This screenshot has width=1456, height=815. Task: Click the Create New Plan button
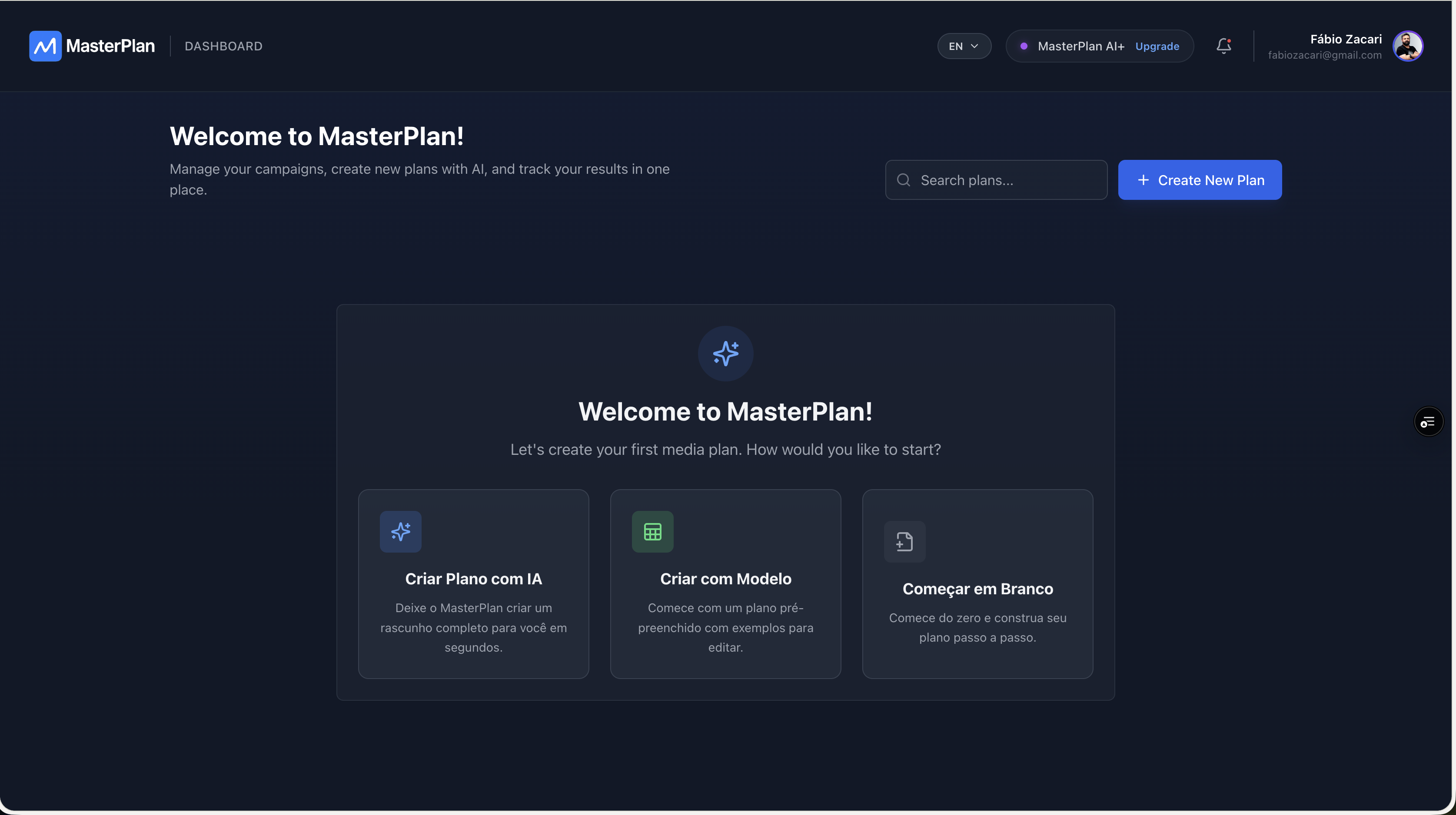coord(1200,179)
